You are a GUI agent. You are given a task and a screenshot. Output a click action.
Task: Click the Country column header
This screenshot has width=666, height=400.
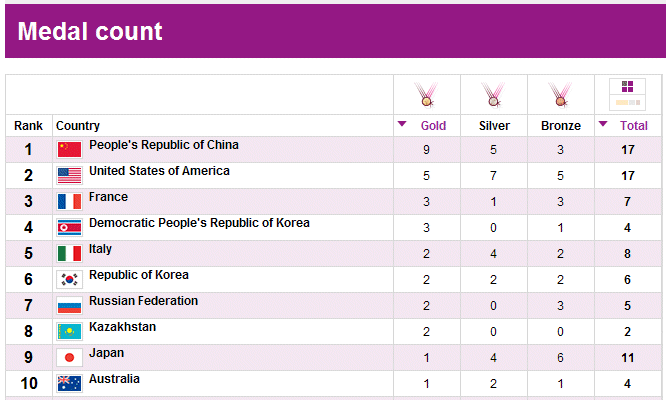point(78,126)
